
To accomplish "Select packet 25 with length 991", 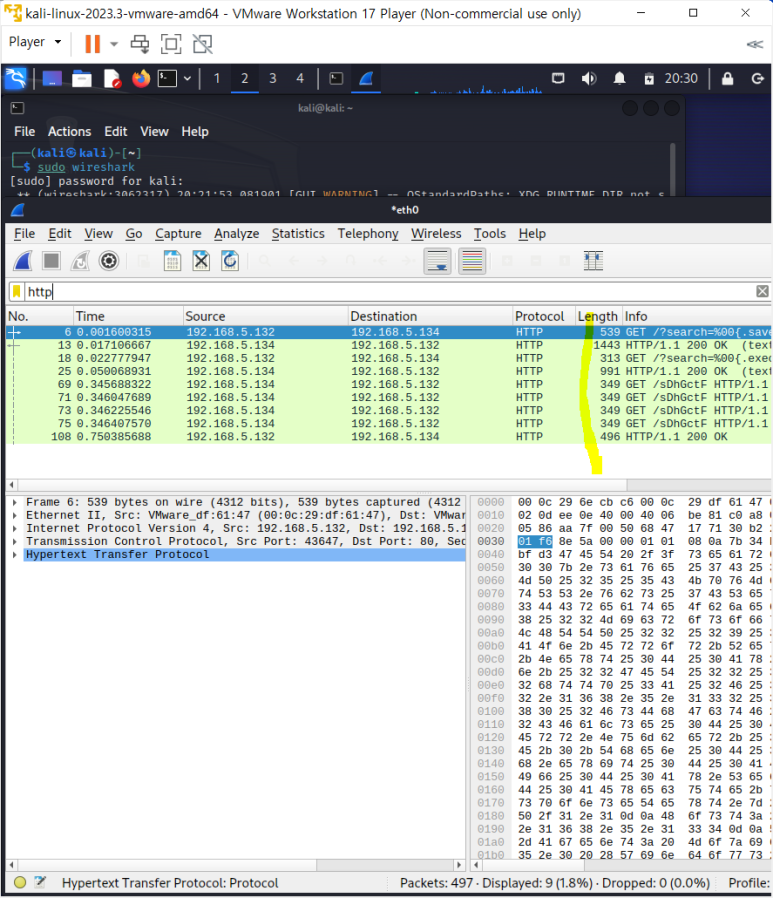I will pyautogui.click(x=389, y=371).
